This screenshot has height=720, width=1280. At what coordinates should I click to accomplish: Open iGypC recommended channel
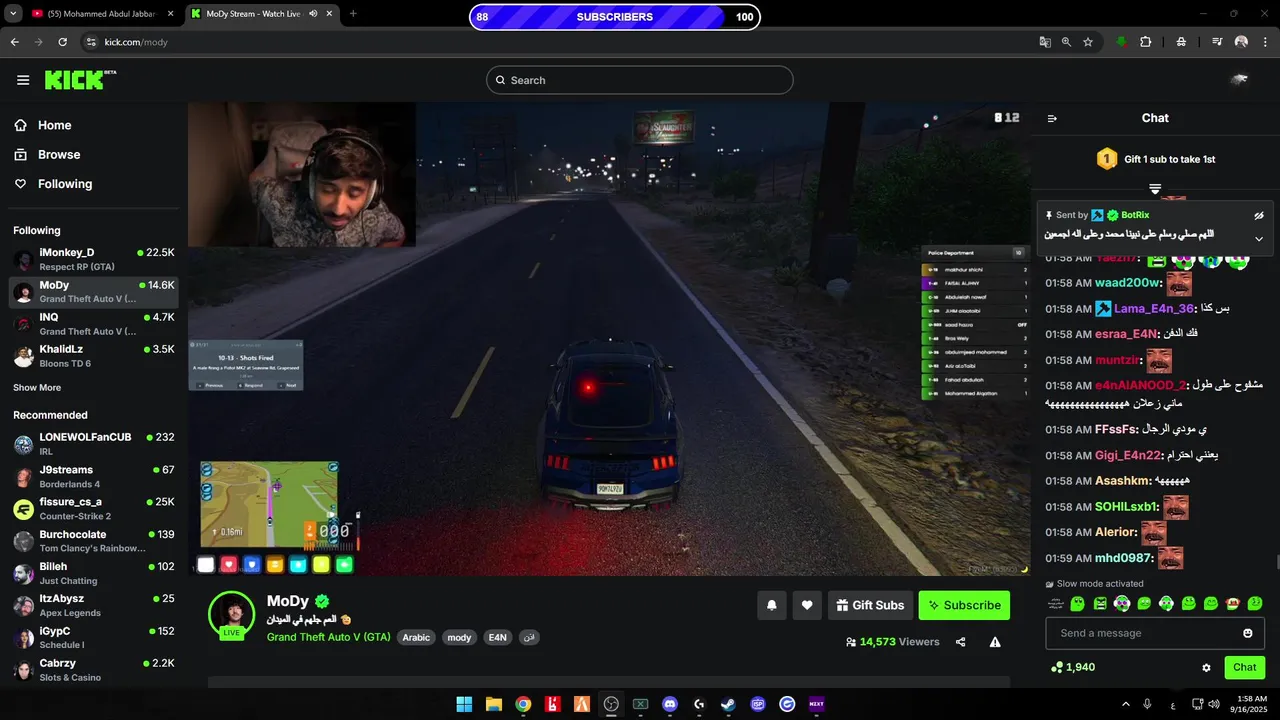[x=94, y=638]
